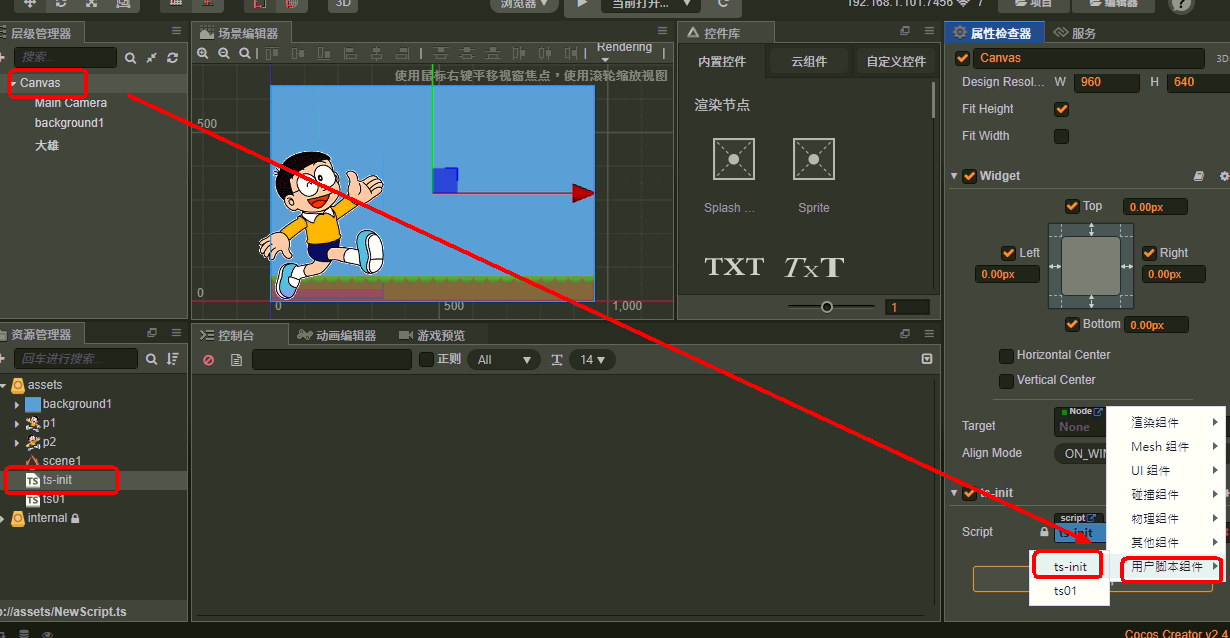Collapse the assets folder
The height and width of the screenshot is (638, 1230).
click(4, 385)
